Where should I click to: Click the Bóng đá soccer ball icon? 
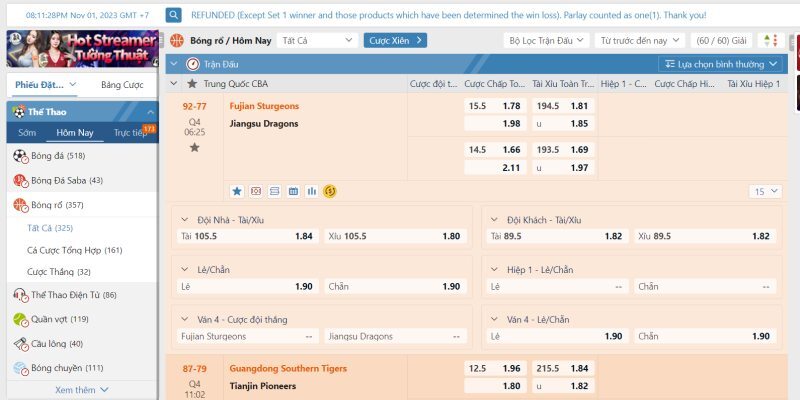[20, 156]
